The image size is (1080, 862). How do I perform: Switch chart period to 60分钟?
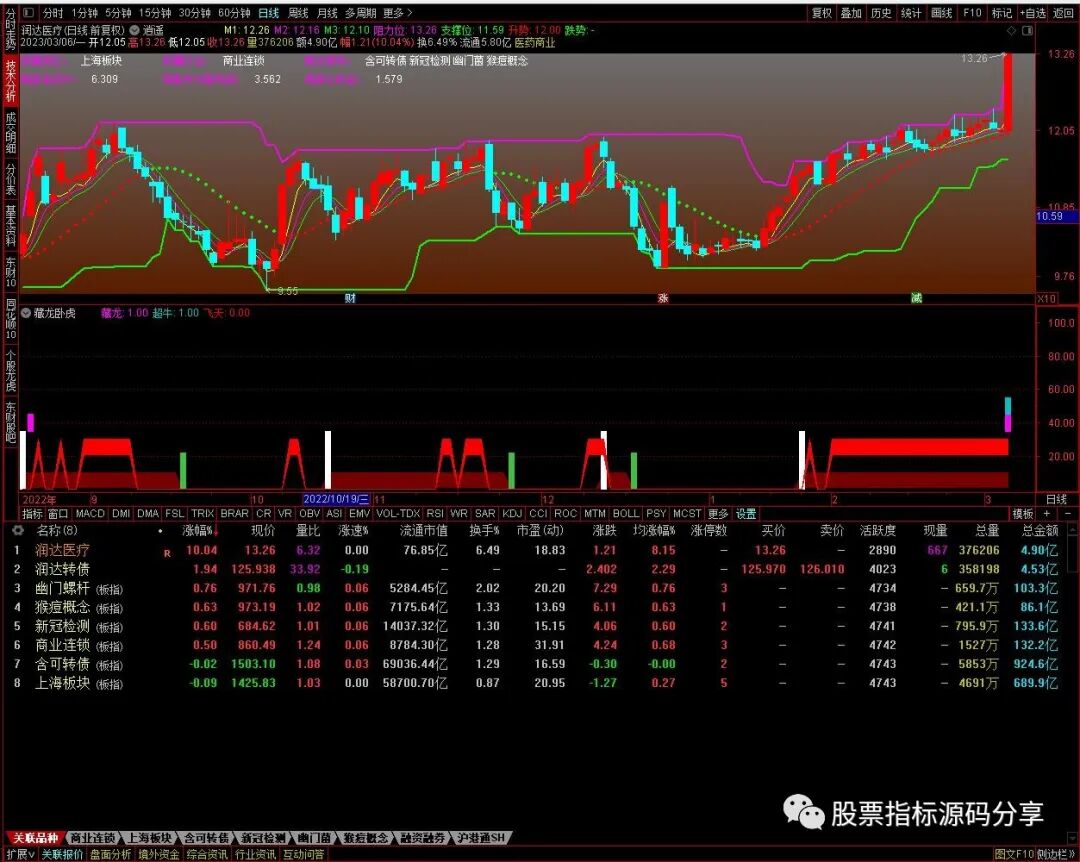234,13
